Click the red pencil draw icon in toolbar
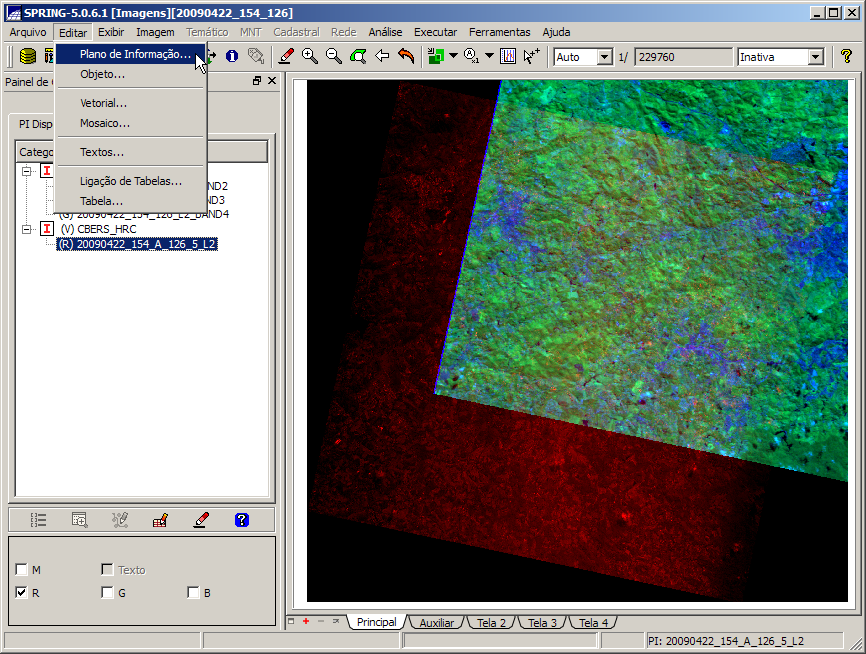Image resolution: width=866 pixels, height=654 pixels. pyautogui.click(x=286, y=57)
